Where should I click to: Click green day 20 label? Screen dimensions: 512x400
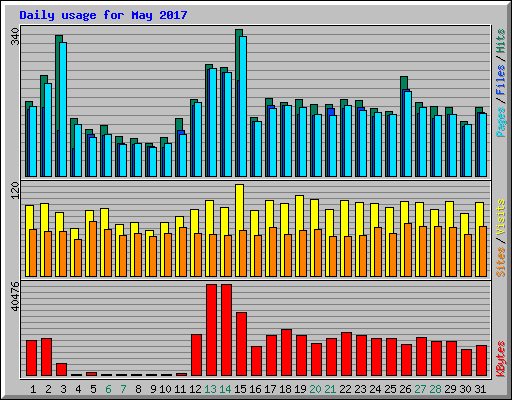pyautogui.click(x=315, y=389)
